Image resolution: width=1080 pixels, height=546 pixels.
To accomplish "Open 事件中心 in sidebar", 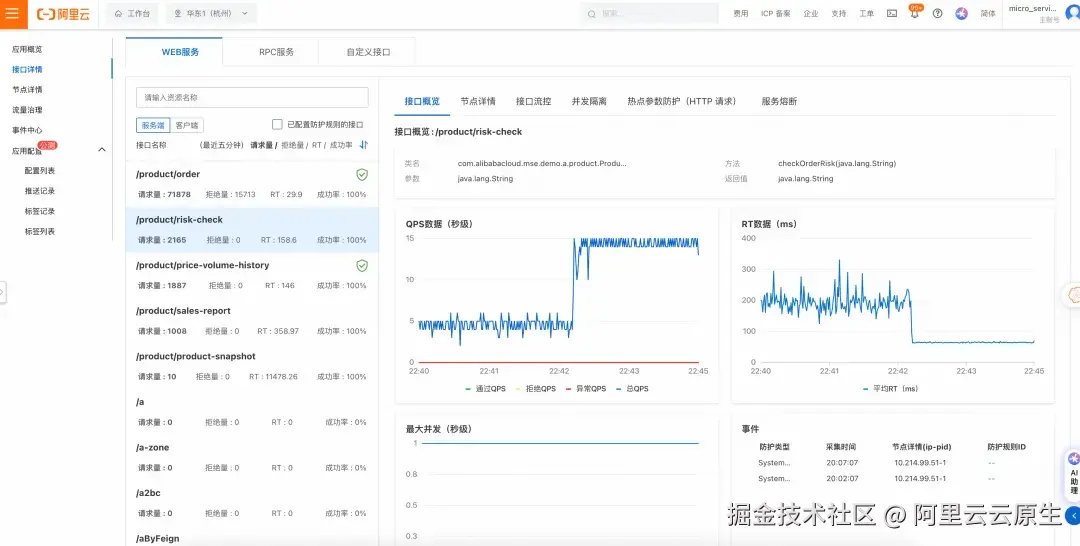I will point(27,130).
